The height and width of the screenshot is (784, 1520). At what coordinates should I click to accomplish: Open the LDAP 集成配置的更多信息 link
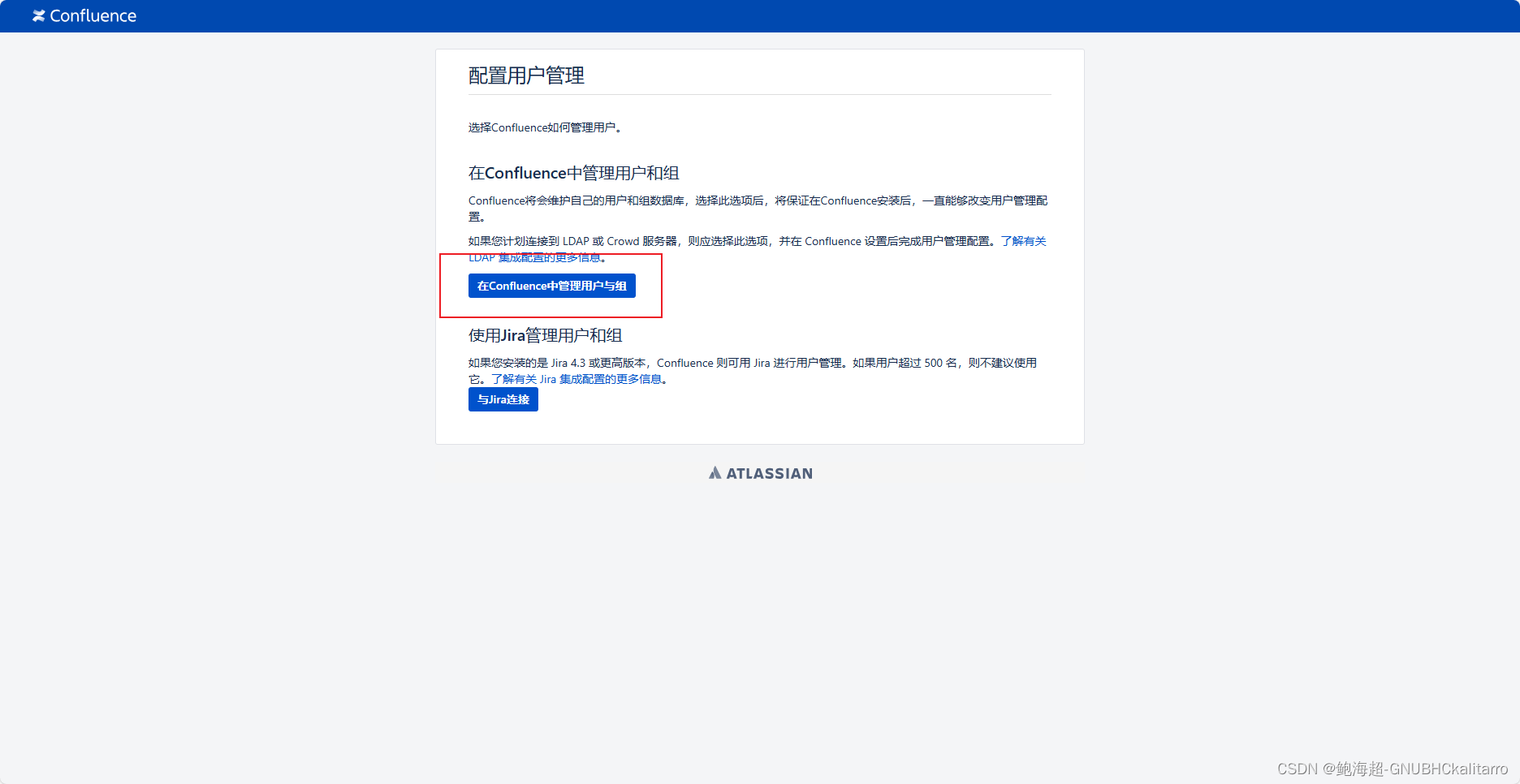click(536, 257)
